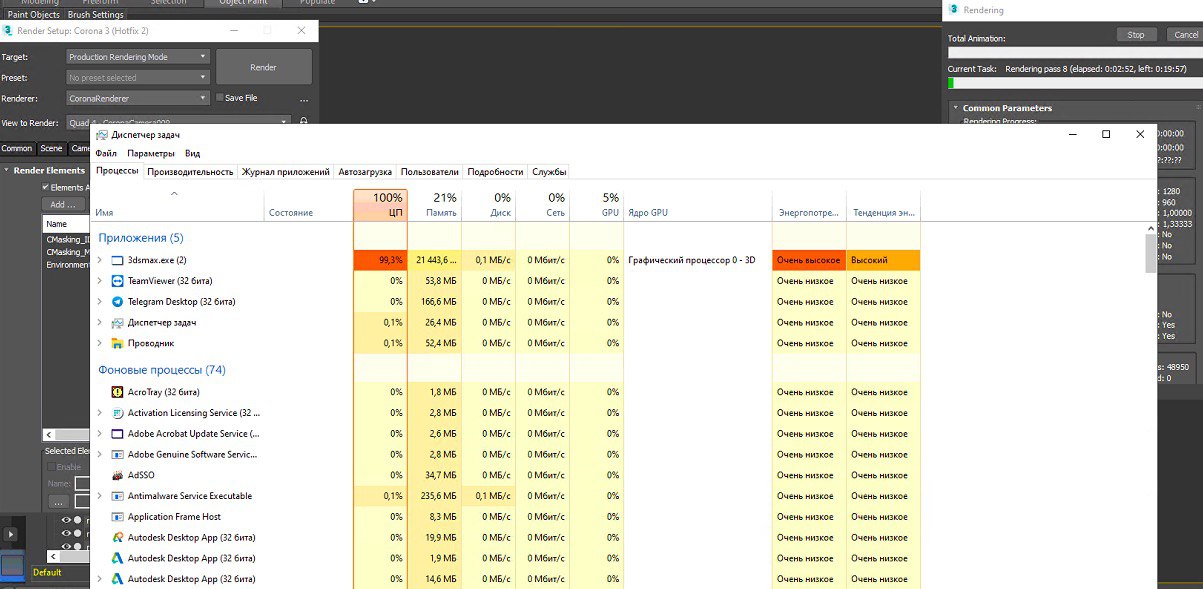
Task: Open the Target dropdown in Render Setup
Action: click(138, 57)
